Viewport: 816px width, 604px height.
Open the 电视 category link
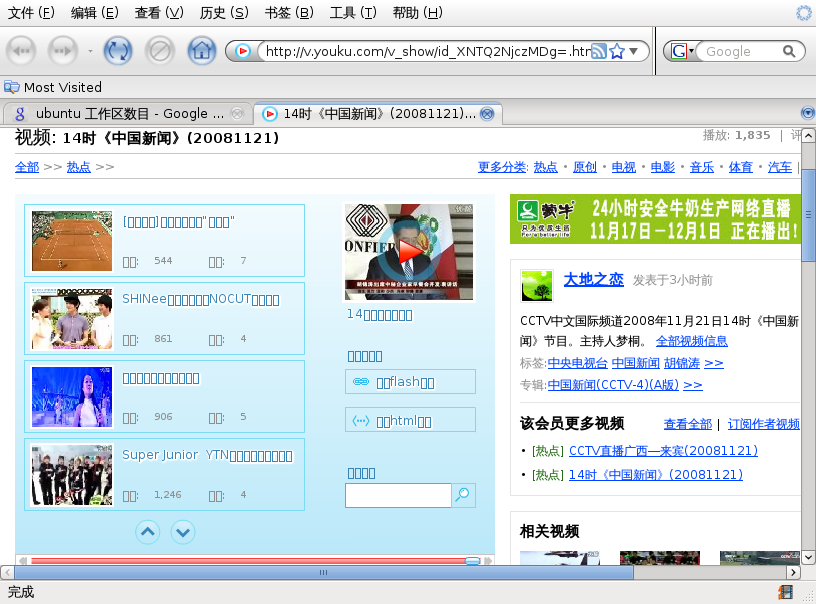[x=623, y=167]
